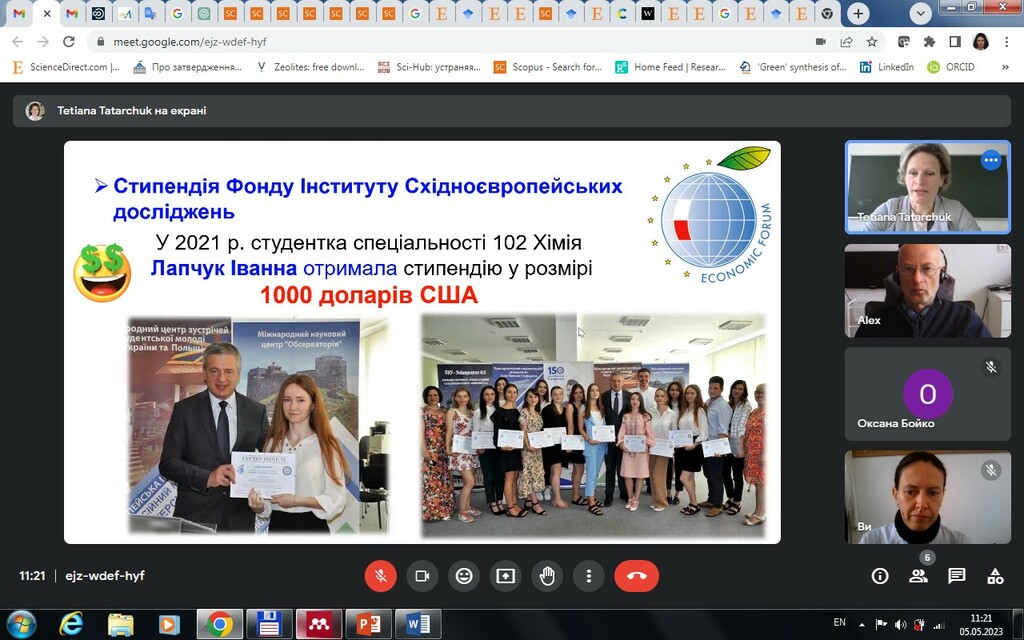Switch to the last Chrome-icon tab
The width and height of the screenshot is (1024, 640).
(x=827, y=13)
